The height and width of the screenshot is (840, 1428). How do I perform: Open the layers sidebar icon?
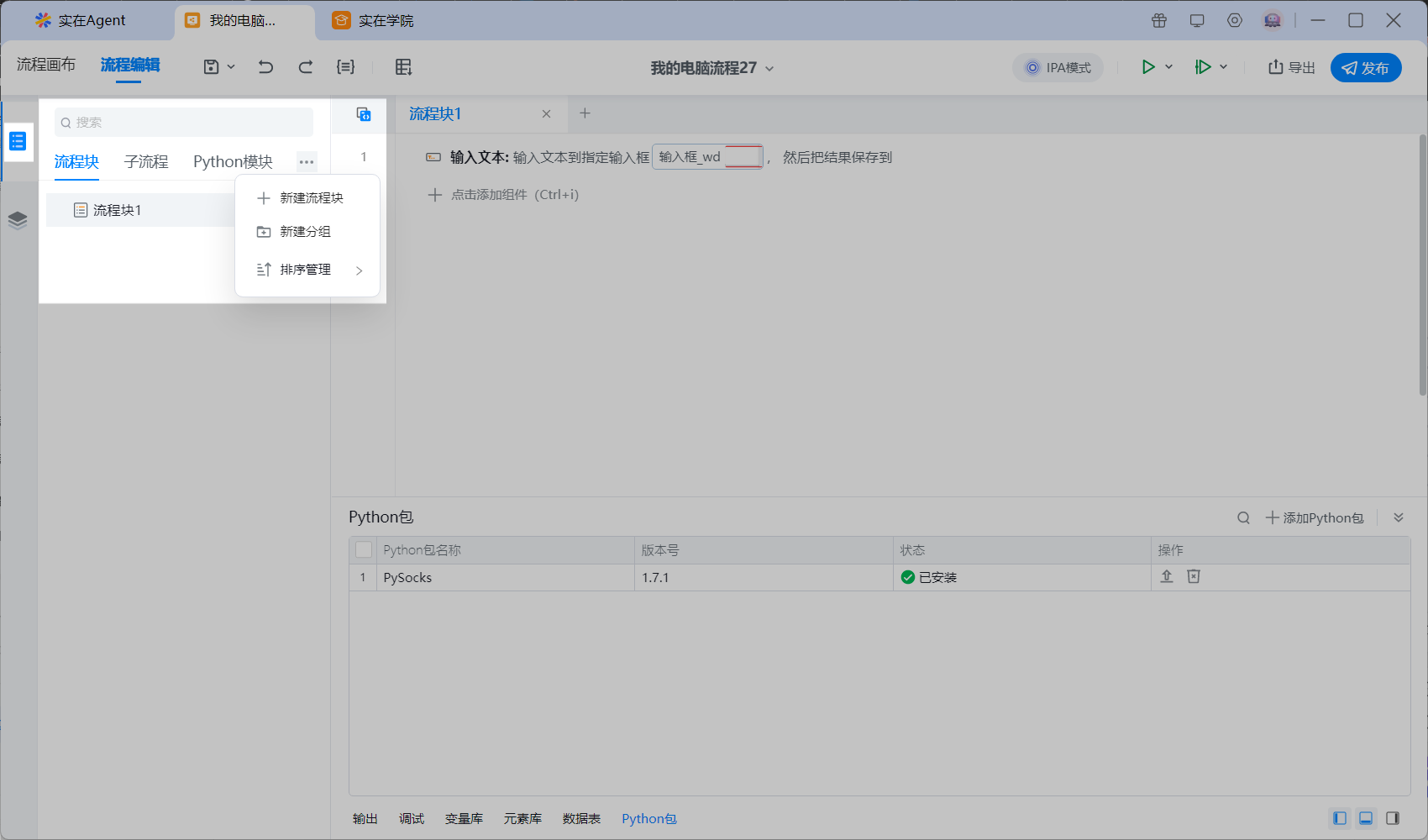click(x=18, y=220)
